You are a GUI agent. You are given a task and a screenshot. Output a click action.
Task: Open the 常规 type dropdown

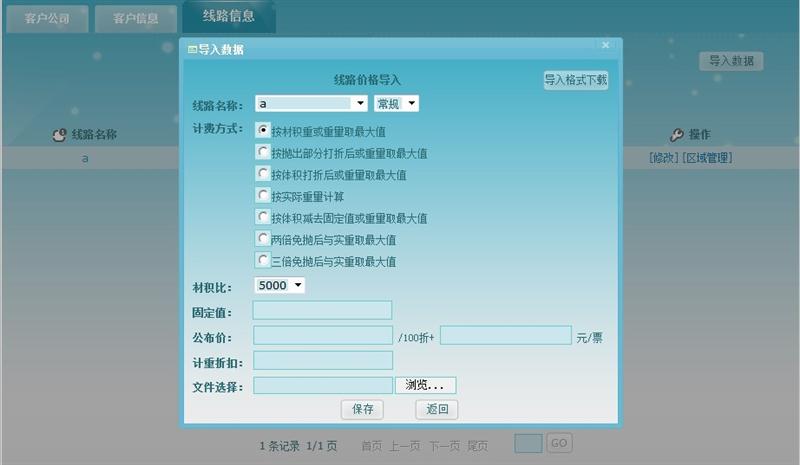tap(396, 104)
